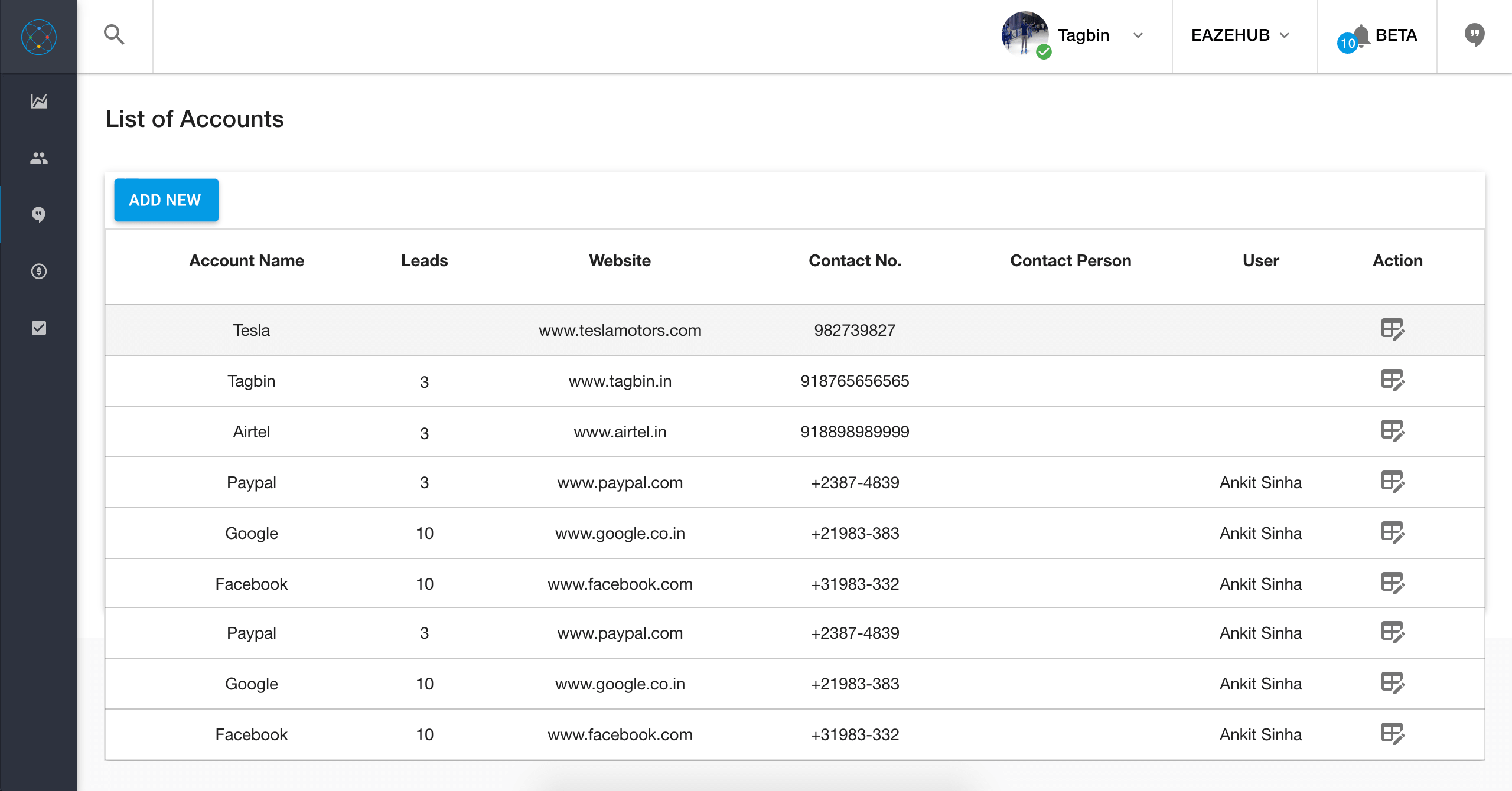The height and width of the screenshot is (791, 1512).
Task: Click the ADD NEW button
Action: [x=166, y=200]
